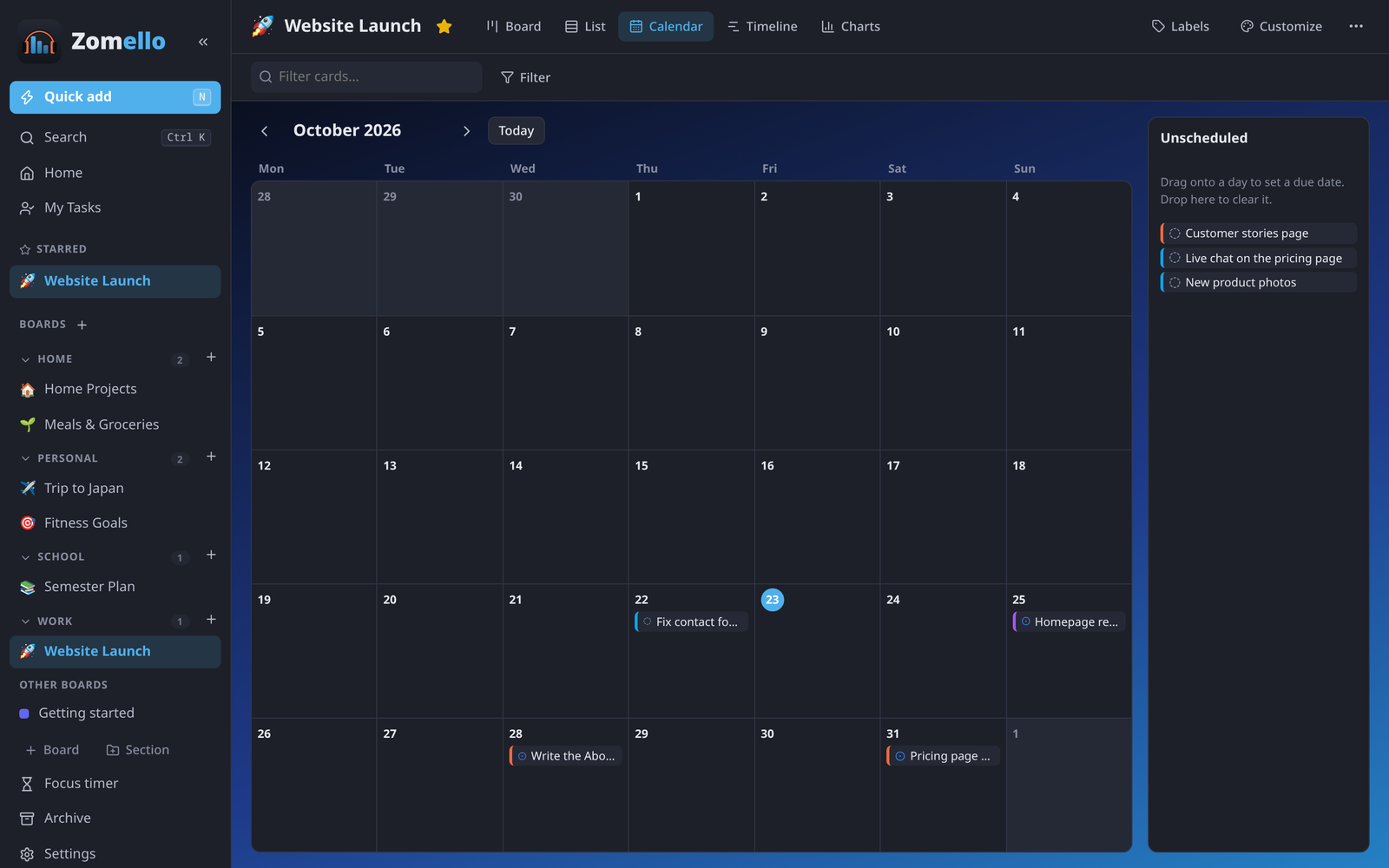Viewport: 1389px width, 868px height.
Task: Add board to WORK section
Action: 211,620
